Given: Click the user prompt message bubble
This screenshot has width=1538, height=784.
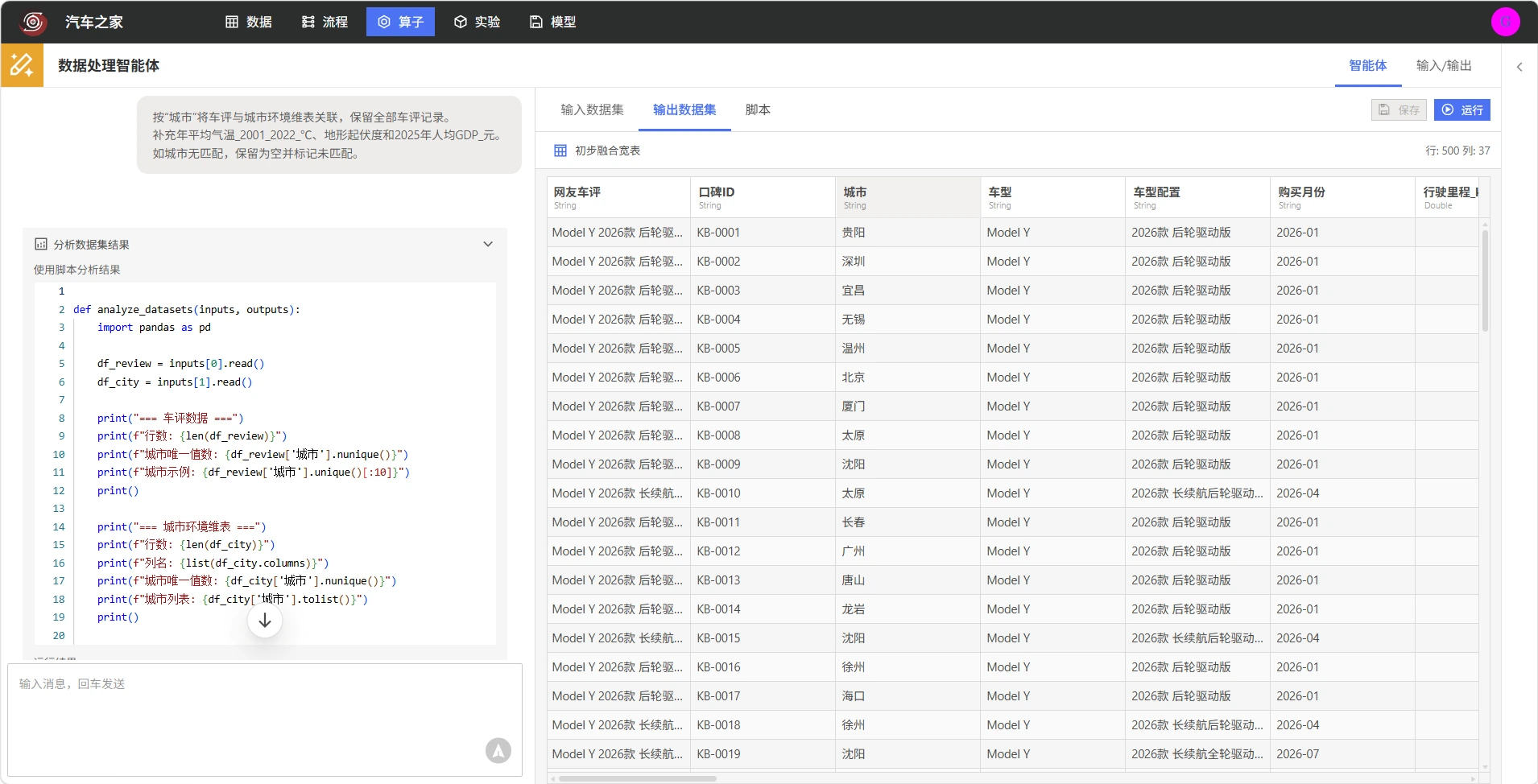Looking at the screenshot, I should (329, 135).
